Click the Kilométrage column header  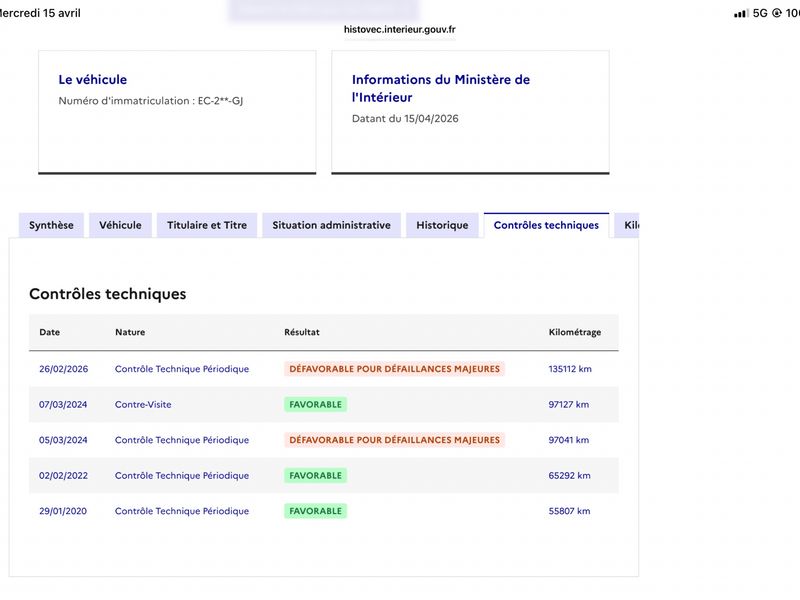coord(574,332)
